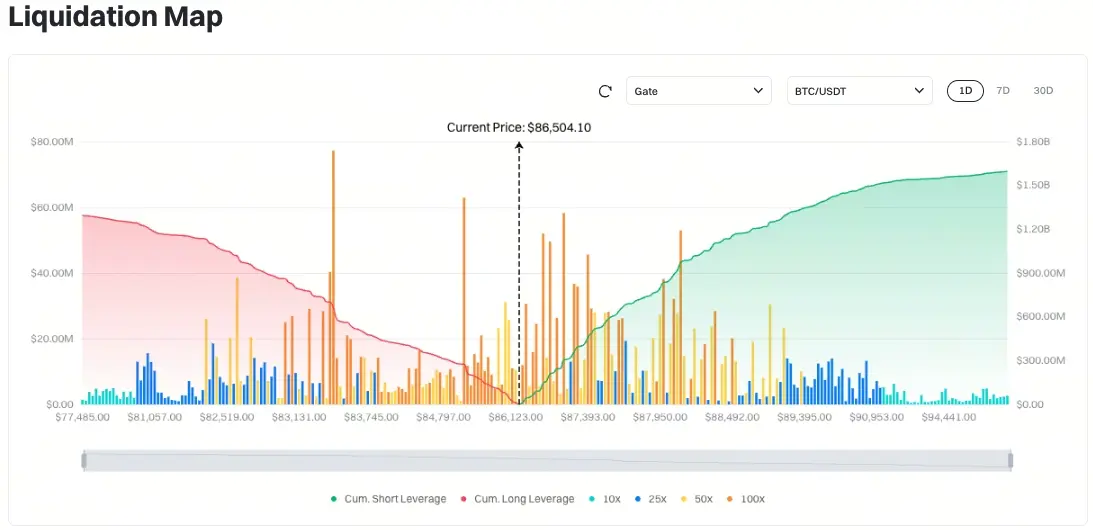Click the $1.50B right axis label
This screenshot has height=530, width=1093.
[1034, 185]
